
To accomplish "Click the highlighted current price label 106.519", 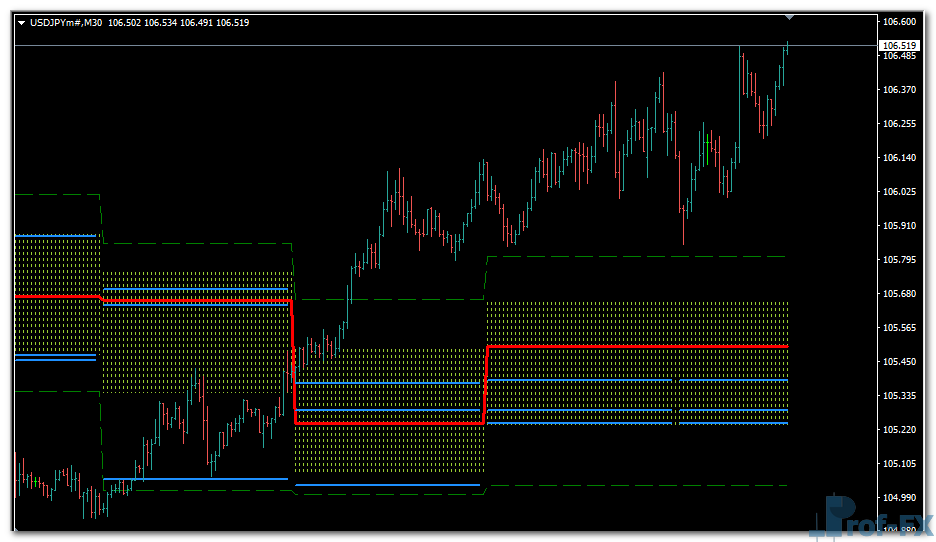I will pos(899,46).
